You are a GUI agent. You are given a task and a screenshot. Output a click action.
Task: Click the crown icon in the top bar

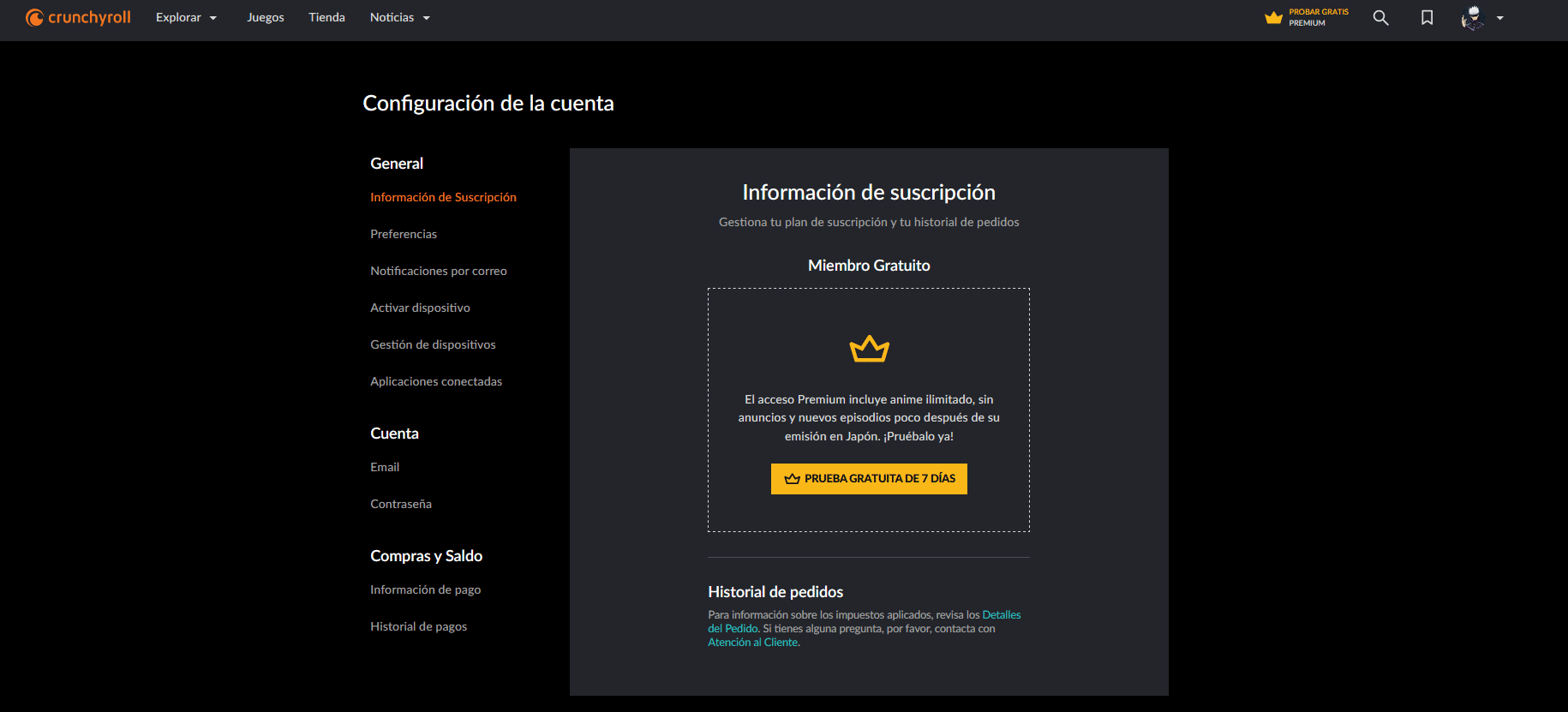[1274, 17]
